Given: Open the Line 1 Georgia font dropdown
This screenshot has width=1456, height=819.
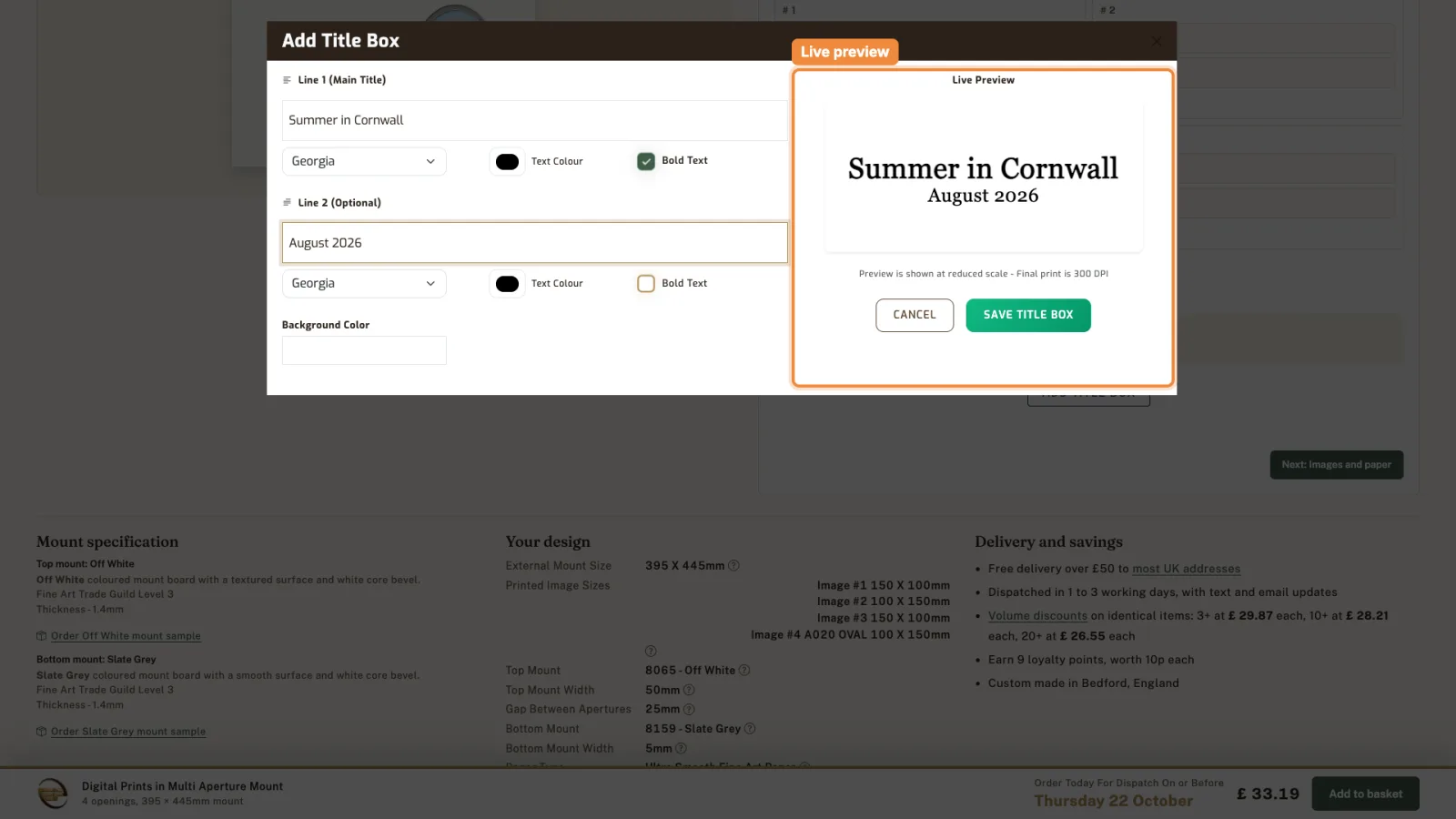Looking at the screenshot, I should (364, 161).
